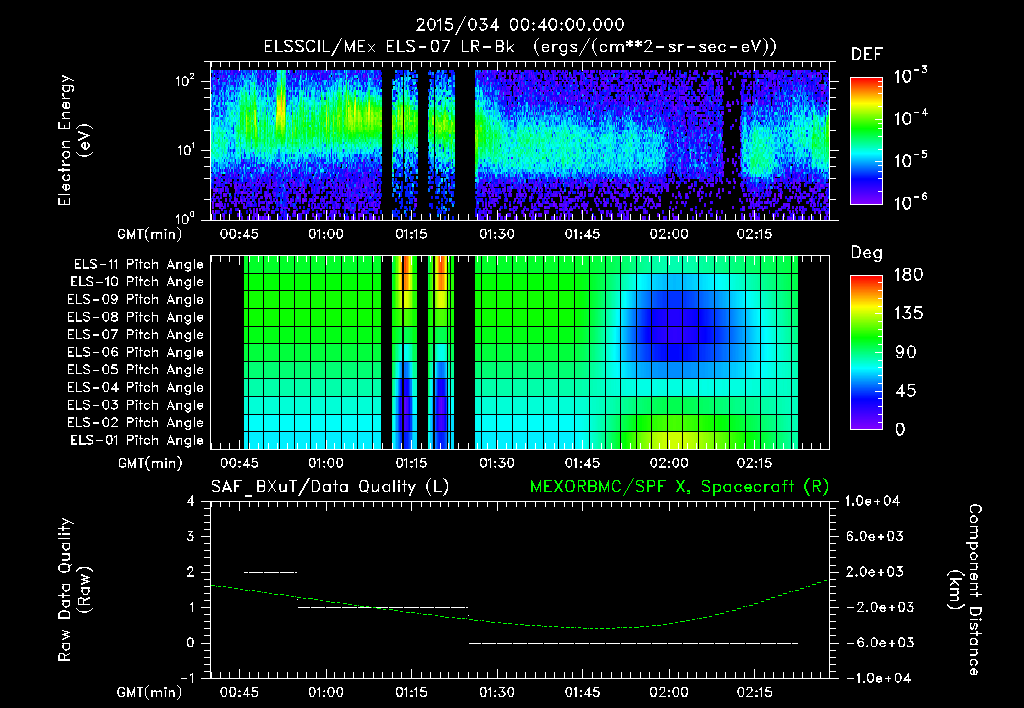Click the "ELS-08 Pitch Angle" row label
The width and height of the screenshot is (1024, 708).
coord(136,317)
